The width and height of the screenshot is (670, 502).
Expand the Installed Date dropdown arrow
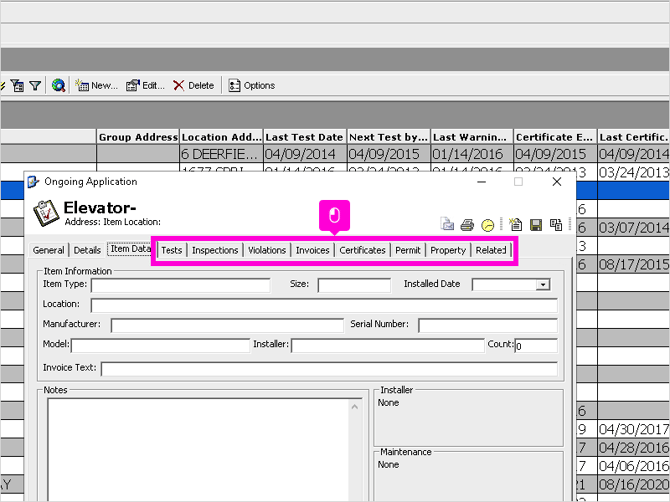(x=543, y=285)
